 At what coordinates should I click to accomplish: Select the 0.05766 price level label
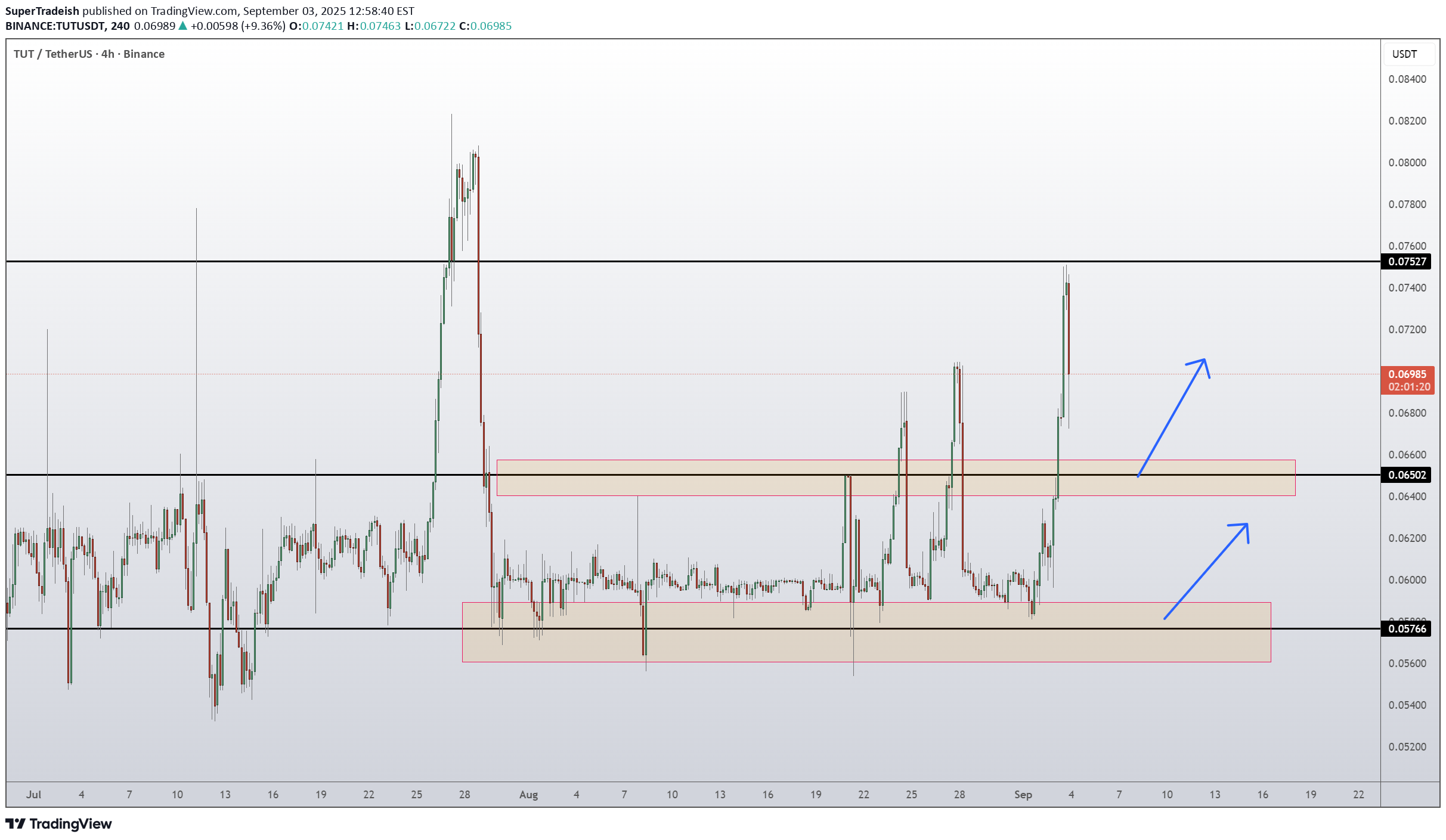point(1407,628)
